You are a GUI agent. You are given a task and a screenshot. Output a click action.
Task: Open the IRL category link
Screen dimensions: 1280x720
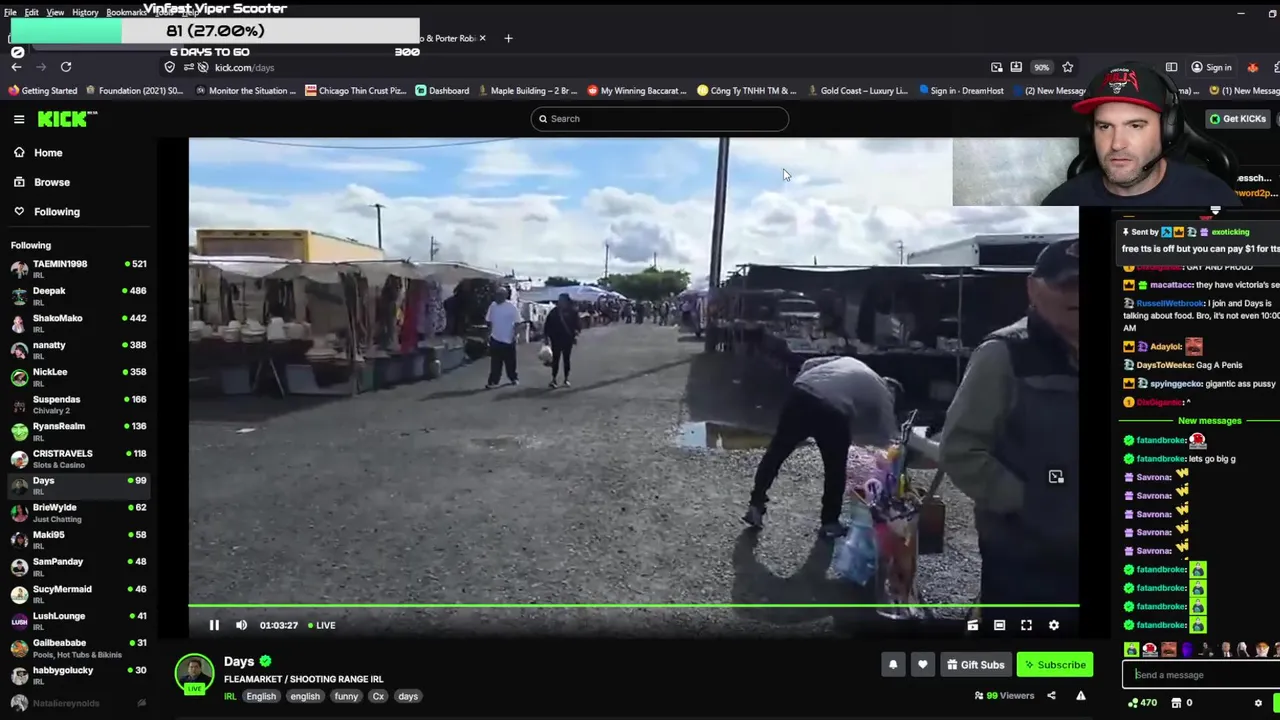230,697
